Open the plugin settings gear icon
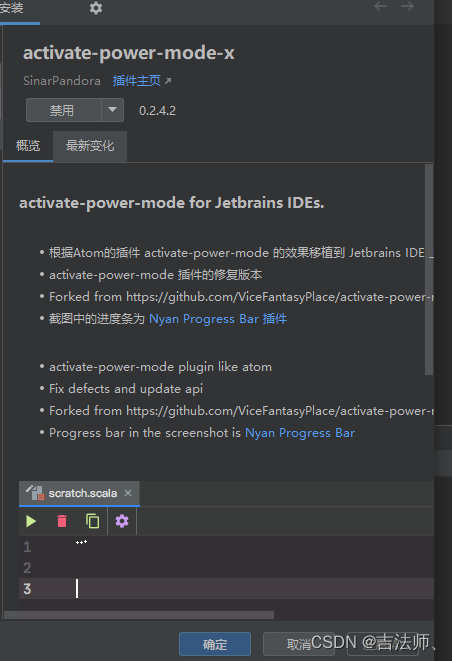Image resolution: width=452 pixels, height=661 pixels. pyautogui.click(x=96, y=8)
